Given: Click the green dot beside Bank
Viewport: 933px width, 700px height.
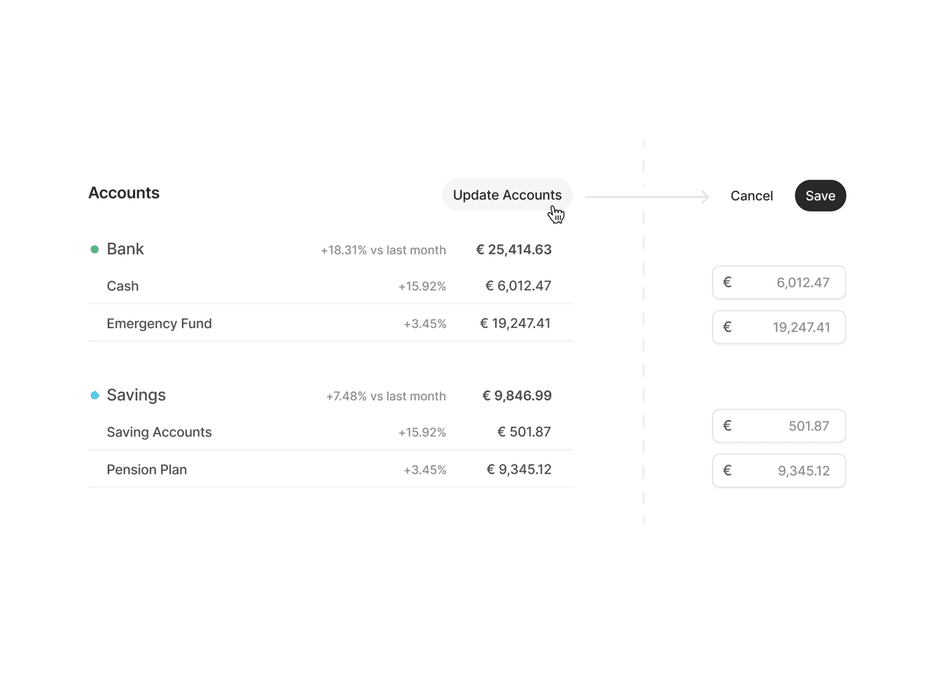Looking at the screenshot, I should click(95, 249).
